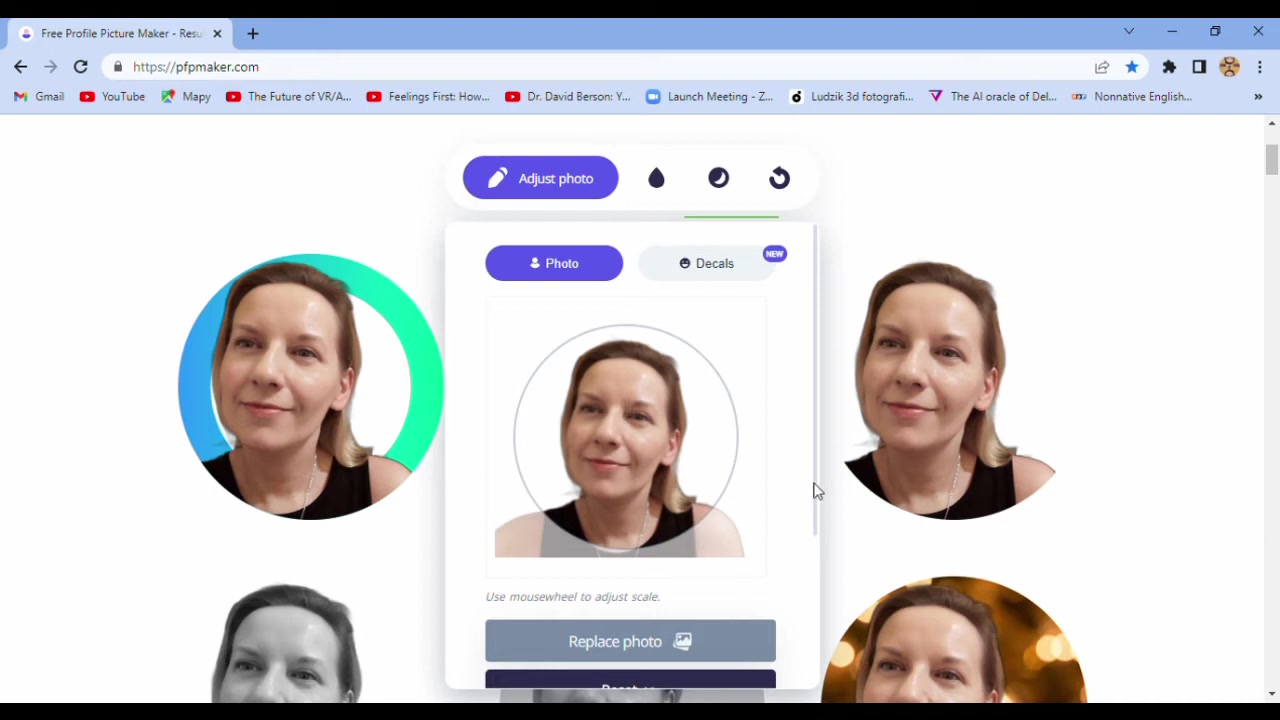Open the Launch Meeting Zoom bookmark
Image resolution: width=1280 pixels, height=720 pixels.
pyautogui.click(x=709, y=97)
